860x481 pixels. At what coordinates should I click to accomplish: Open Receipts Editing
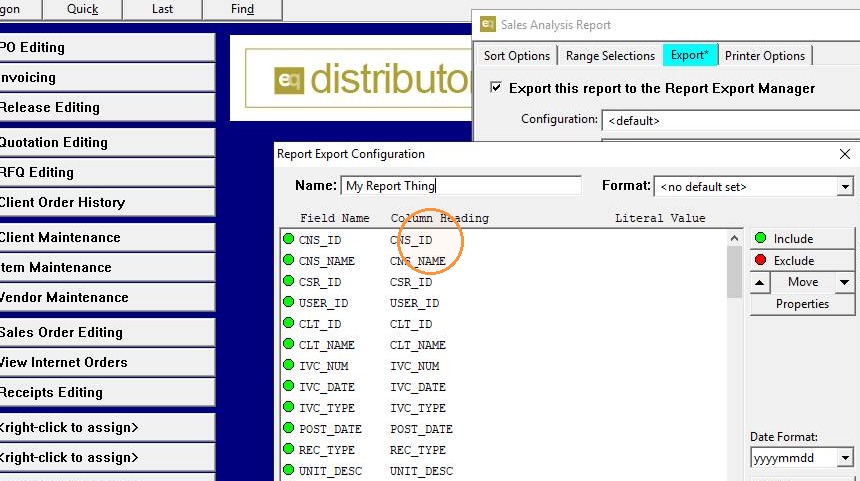106,393
